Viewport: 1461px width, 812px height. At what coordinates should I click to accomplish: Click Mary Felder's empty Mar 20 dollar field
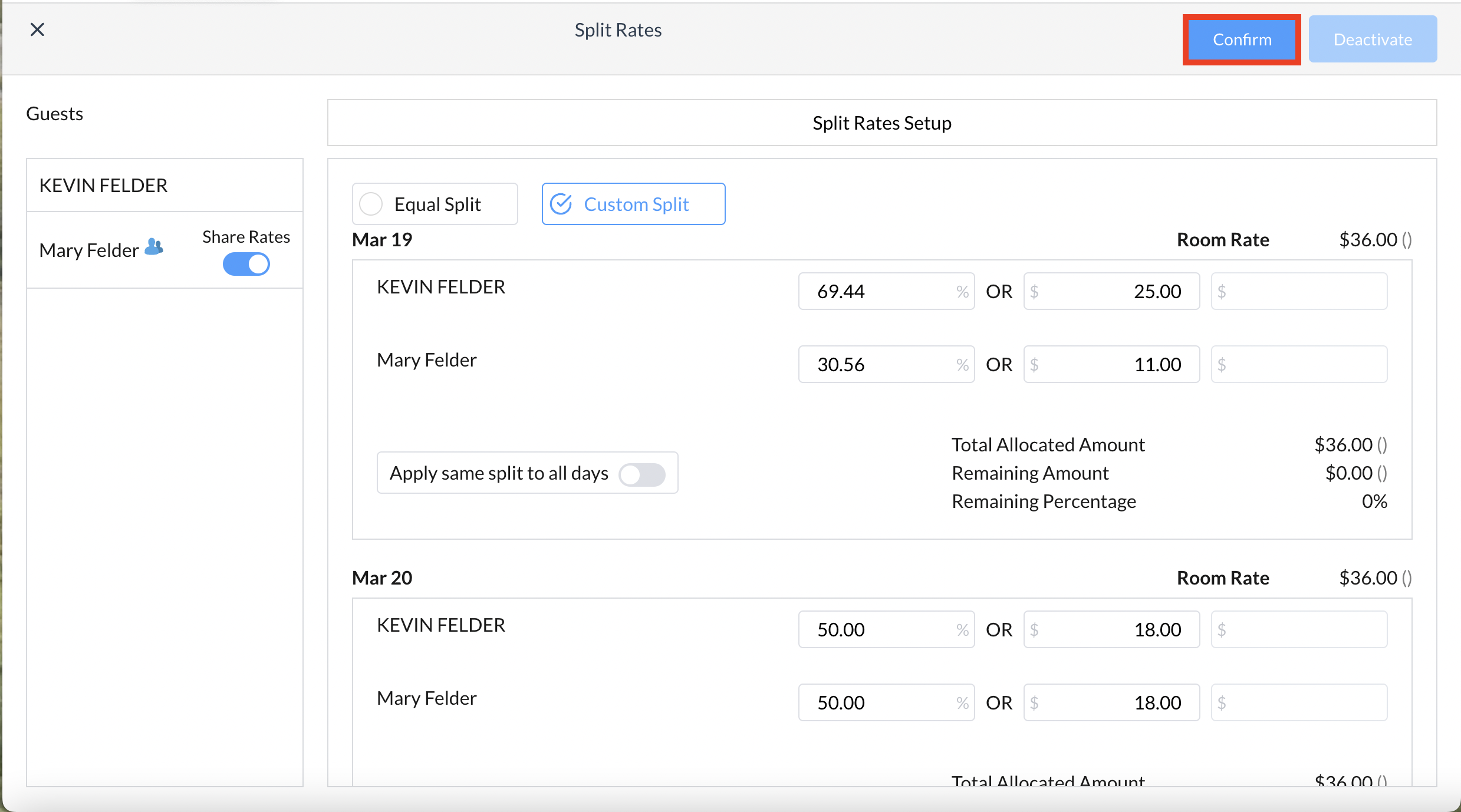1299,702
